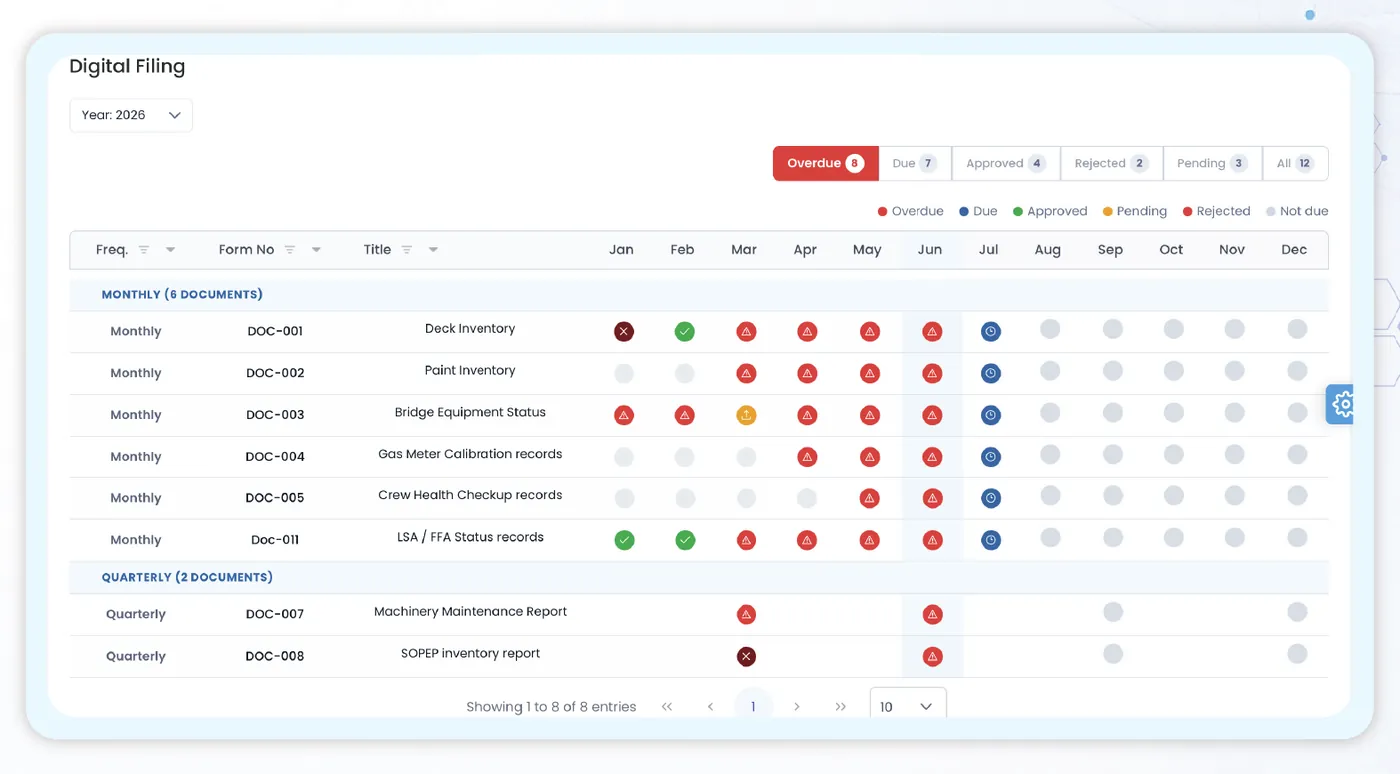Click LSA / FFA Status July due icon
Image resolution: width=1400 pixels, height=774 pixels.
tap(990, 540)
